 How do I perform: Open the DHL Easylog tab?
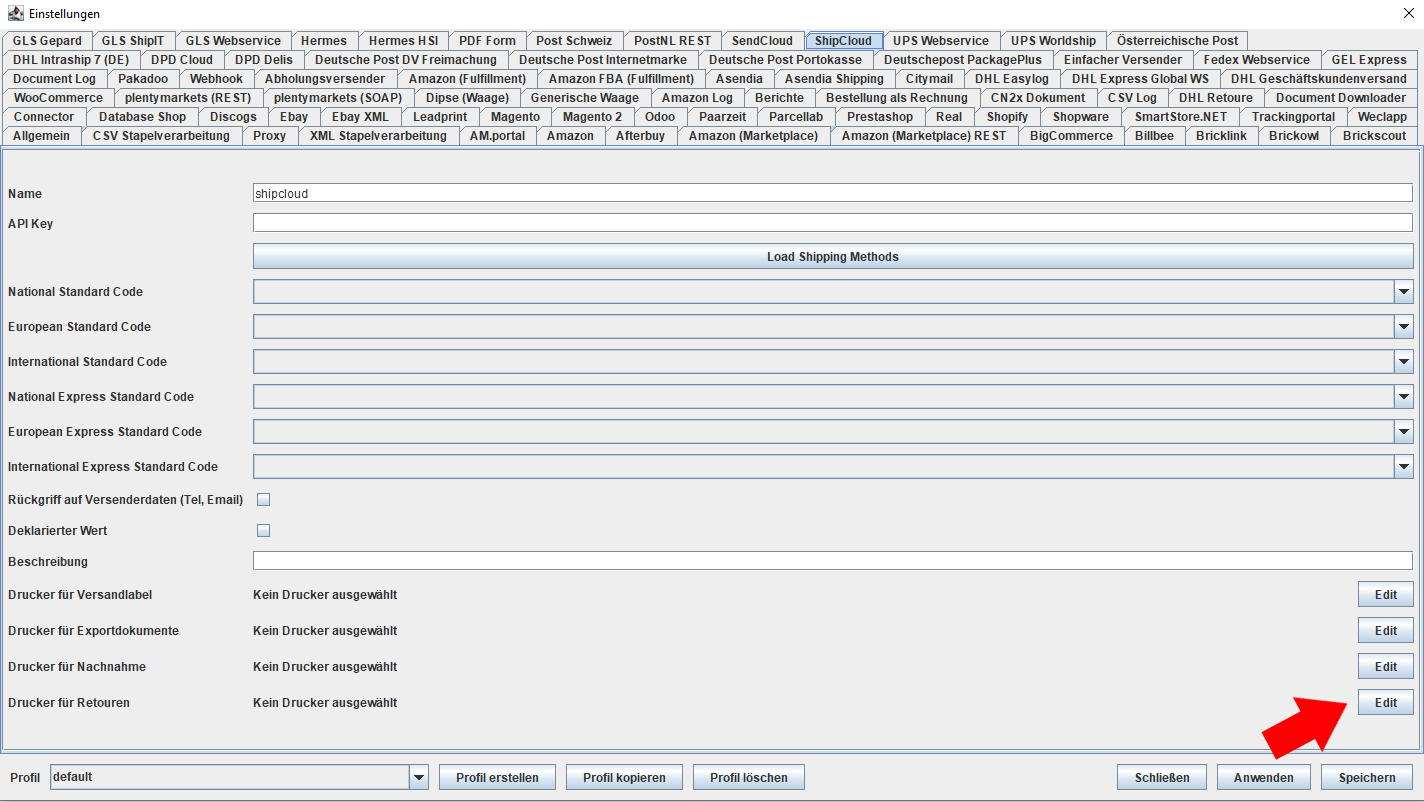1012,79
